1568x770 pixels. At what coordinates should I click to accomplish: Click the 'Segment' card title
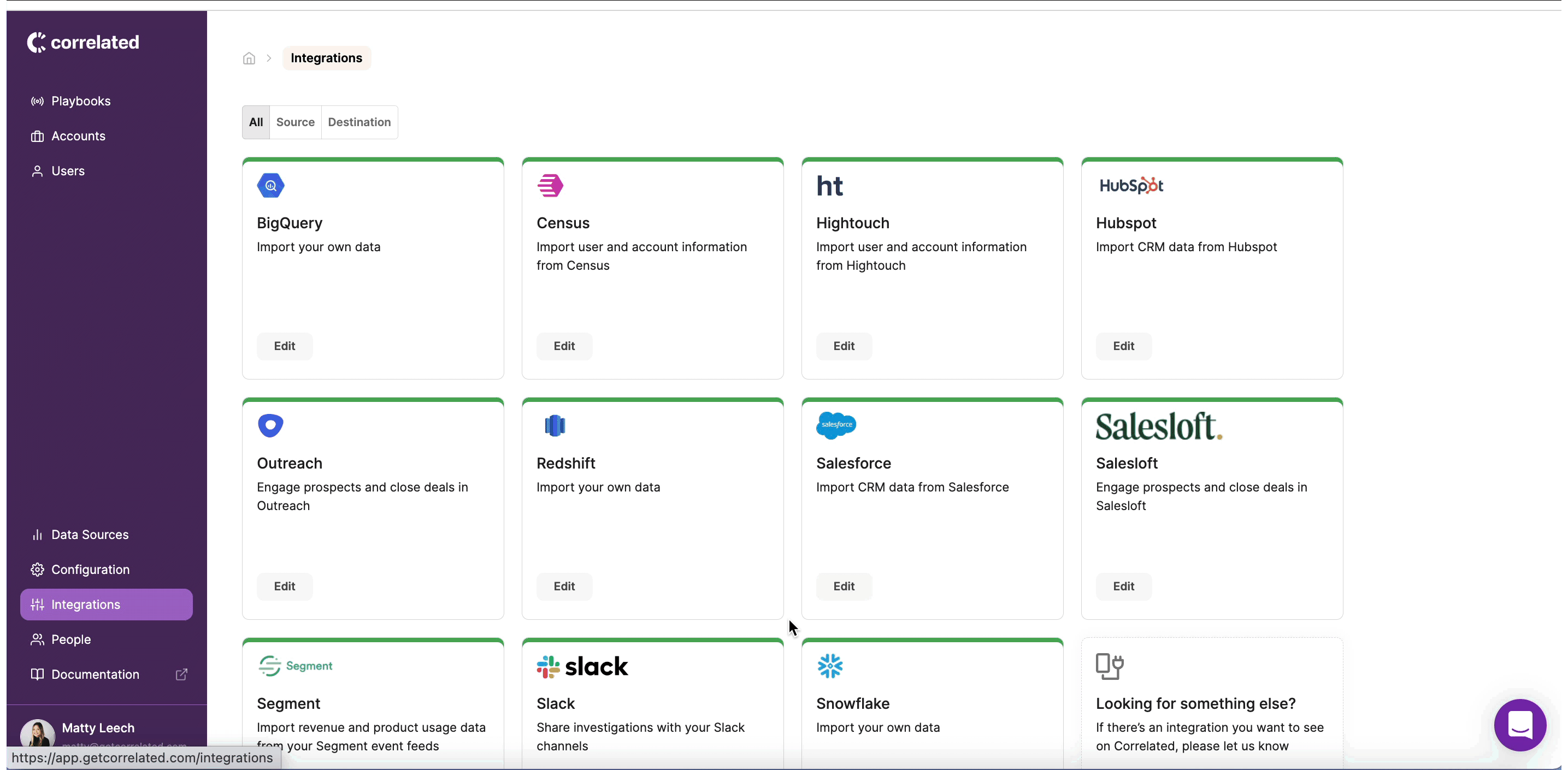tap(288, 704)
